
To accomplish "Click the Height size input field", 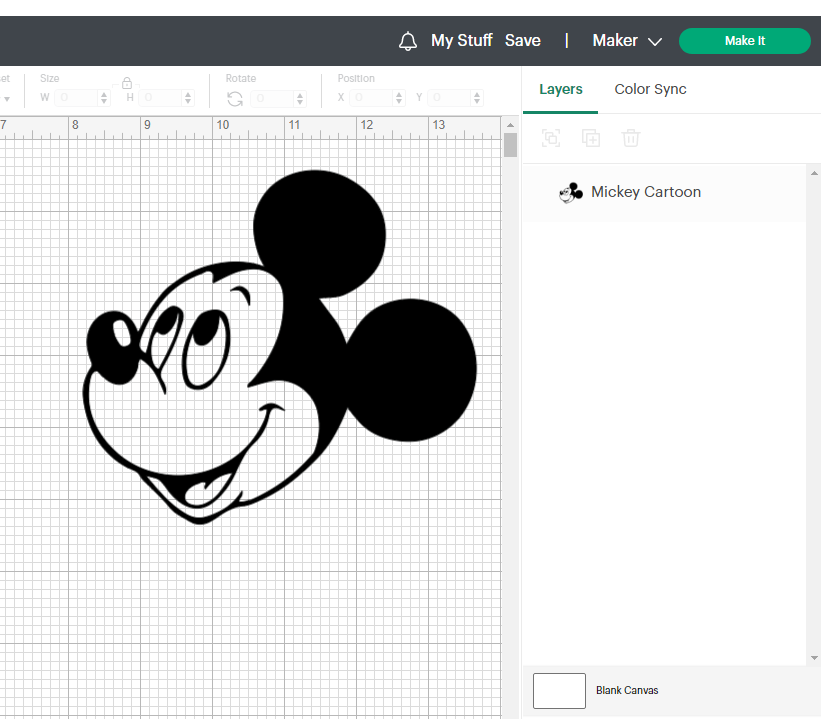I will pos(160,97).
